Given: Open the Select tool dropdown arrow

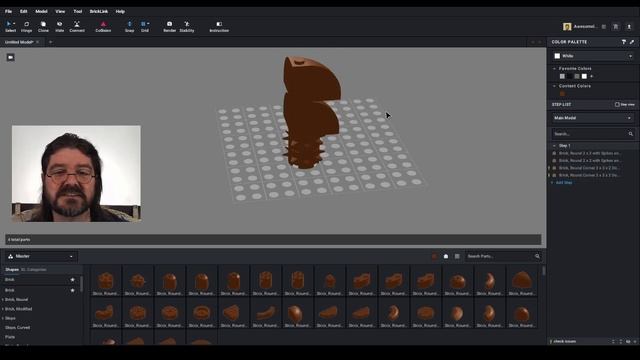Looking at the screenshot, I should [x=14, y=24].
